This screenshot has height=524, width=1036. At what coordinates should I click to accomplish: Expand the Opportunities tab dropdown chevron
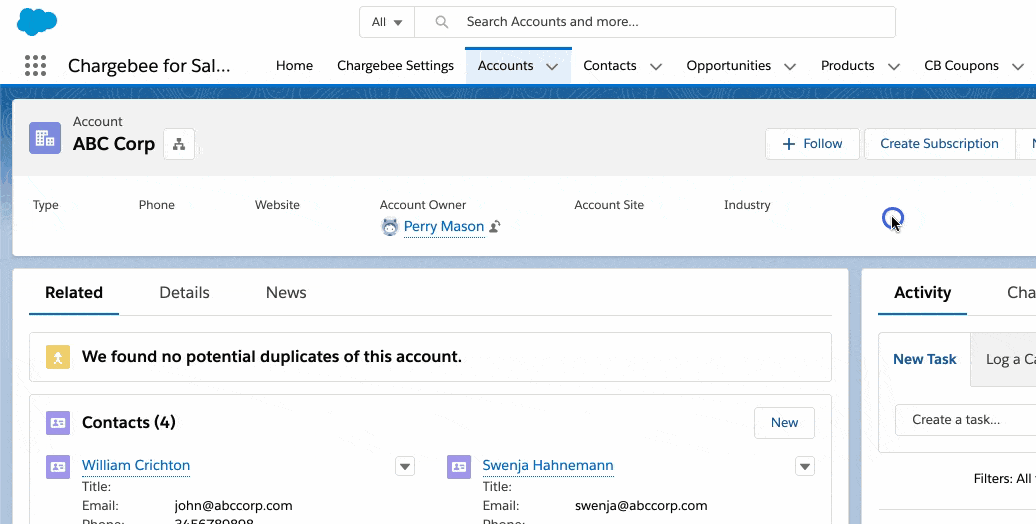[790, 67]
